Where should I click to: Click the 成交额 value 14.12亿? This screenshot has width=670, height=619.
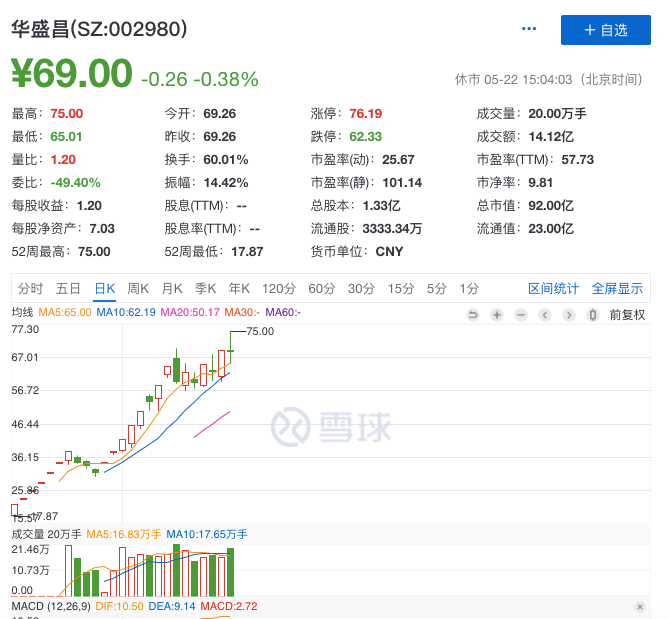pos(551,137)
